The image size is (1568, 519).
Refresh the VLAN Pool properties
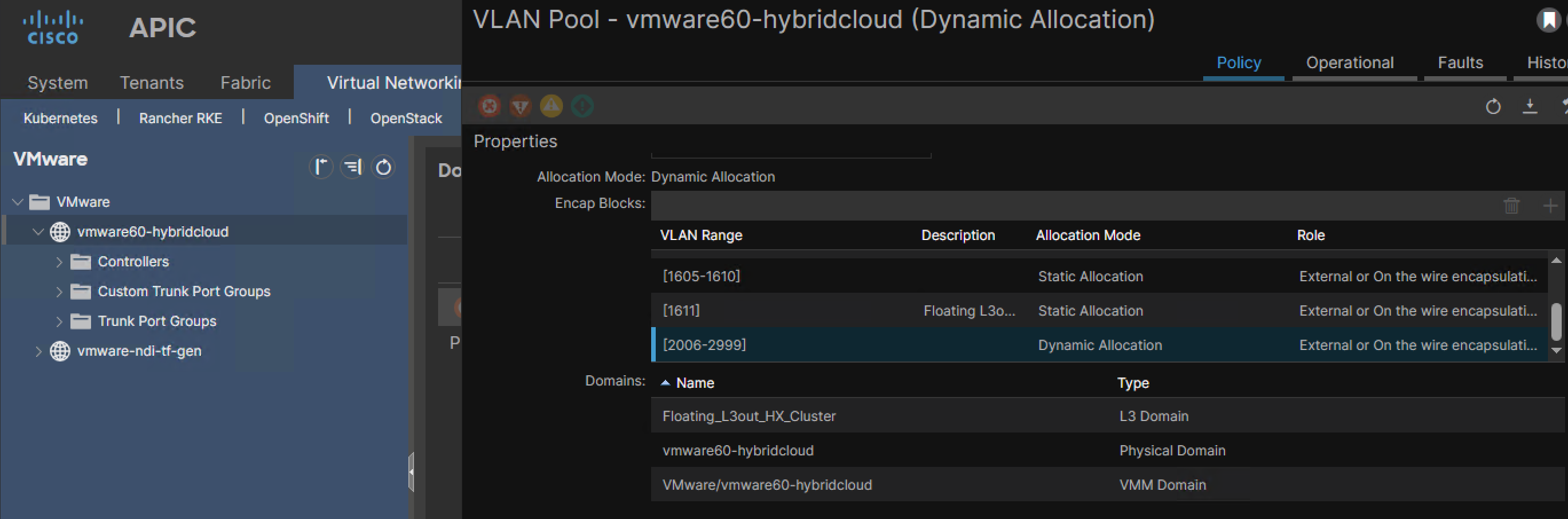[1493, 107]
